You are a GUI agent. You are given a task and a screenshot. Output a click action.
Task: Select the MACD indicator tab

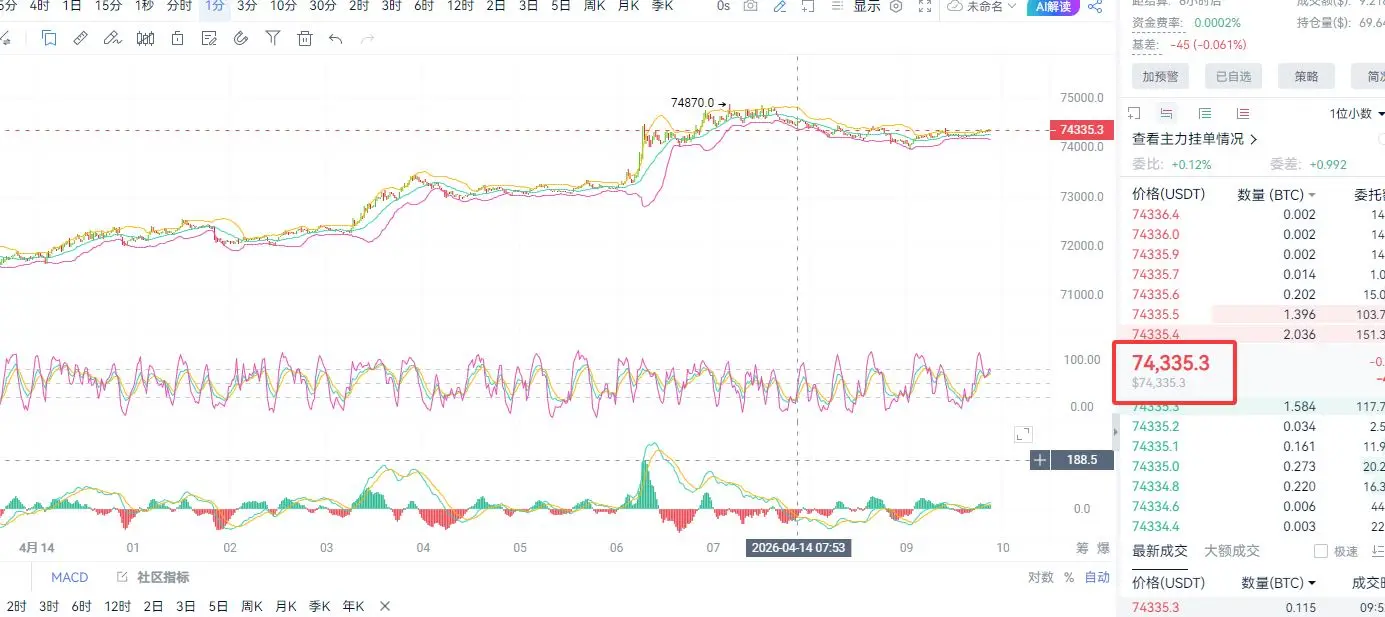point(70,577)
